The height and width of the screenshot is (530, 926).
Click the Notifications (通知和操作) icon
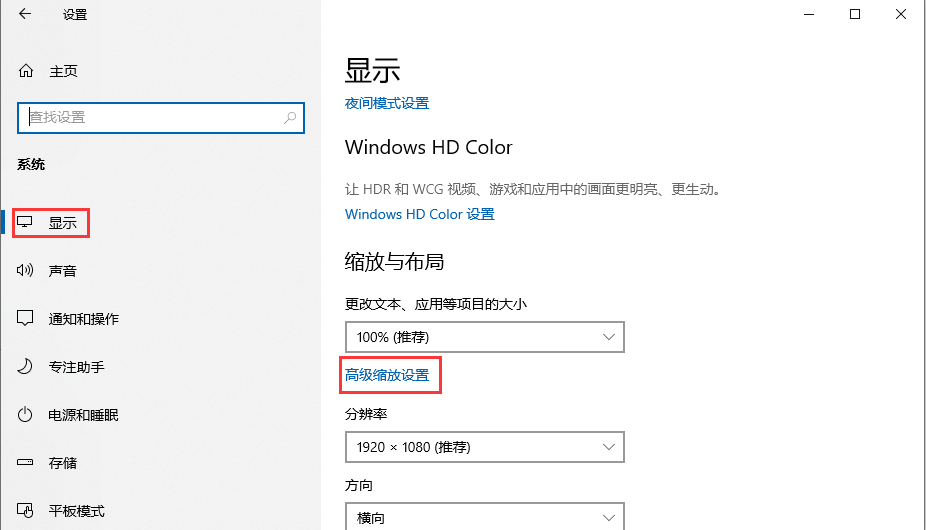point(26,319)
